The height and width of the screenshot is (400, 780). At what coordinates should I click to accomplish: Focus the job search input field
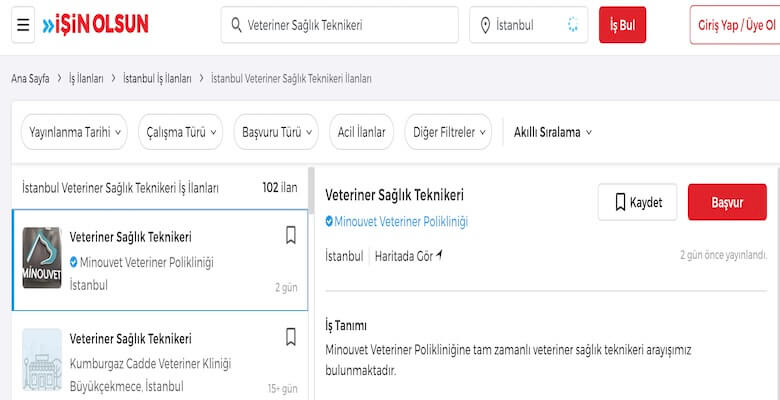click(x=340, y=25)
